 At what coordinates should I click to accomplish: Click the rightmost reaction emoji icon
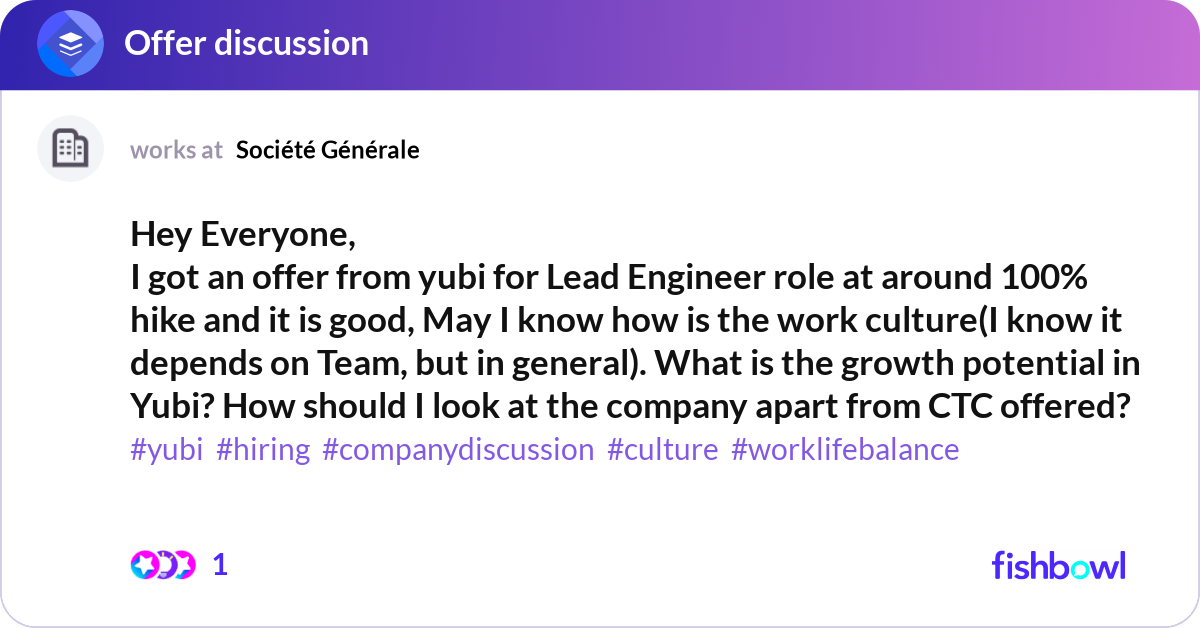185,565
